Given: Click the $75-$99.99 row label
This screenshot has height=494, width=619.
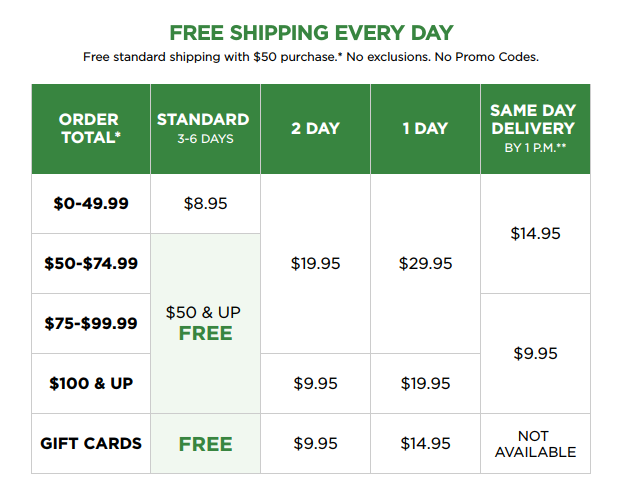Looking at the screenshot, I should coord(91,323).
